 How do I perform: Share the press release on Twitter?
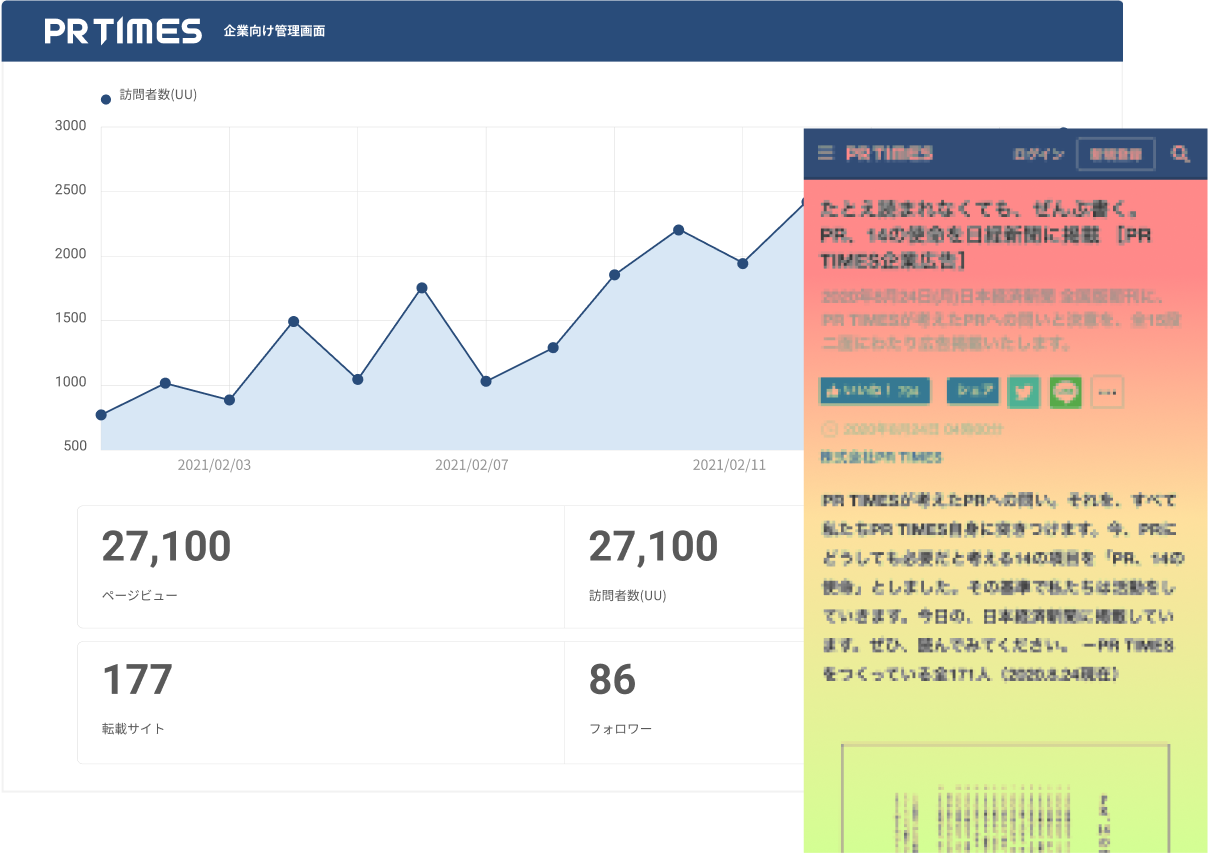coord(1023,392)
